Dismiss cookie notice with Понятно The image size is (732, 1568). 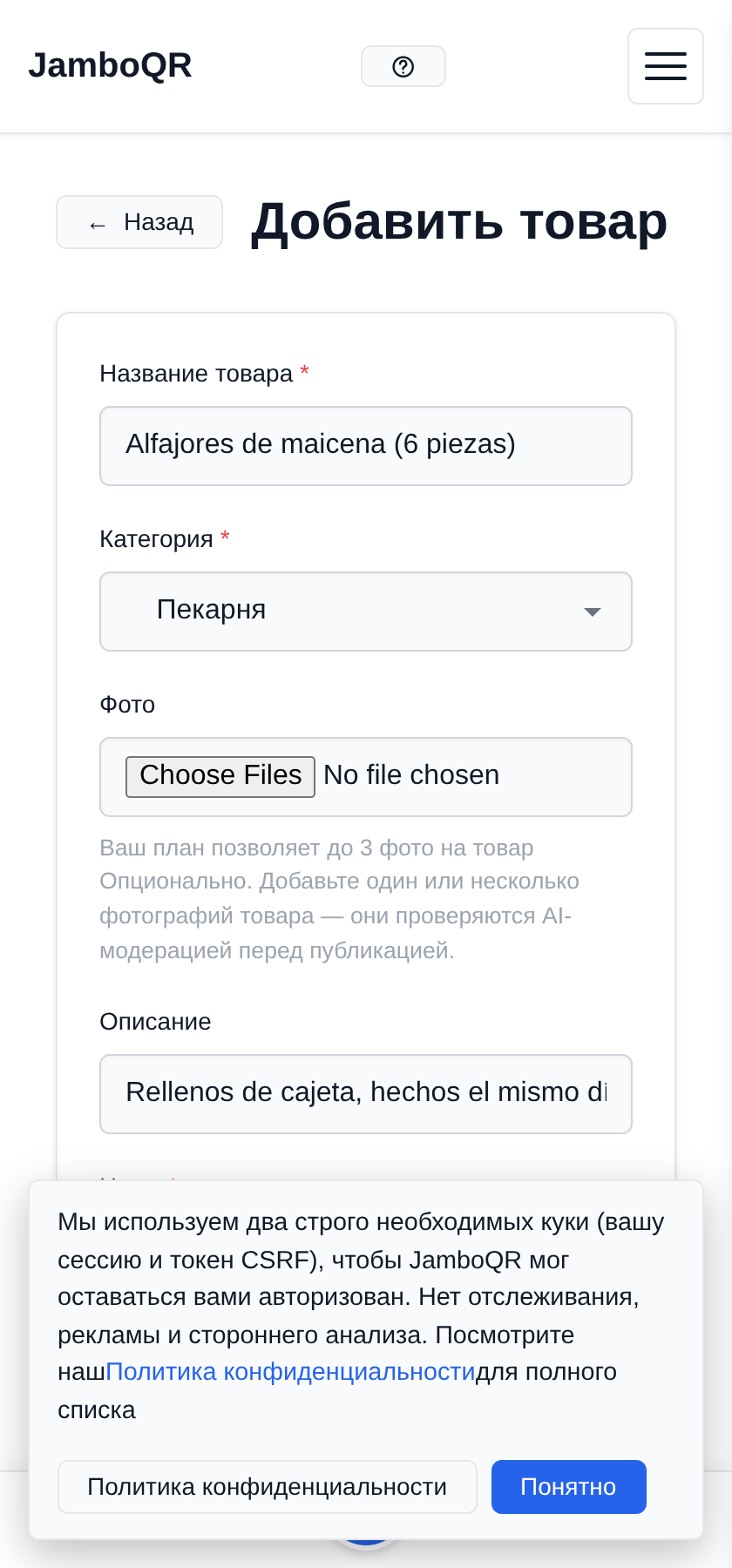(x=569, y=1487)
